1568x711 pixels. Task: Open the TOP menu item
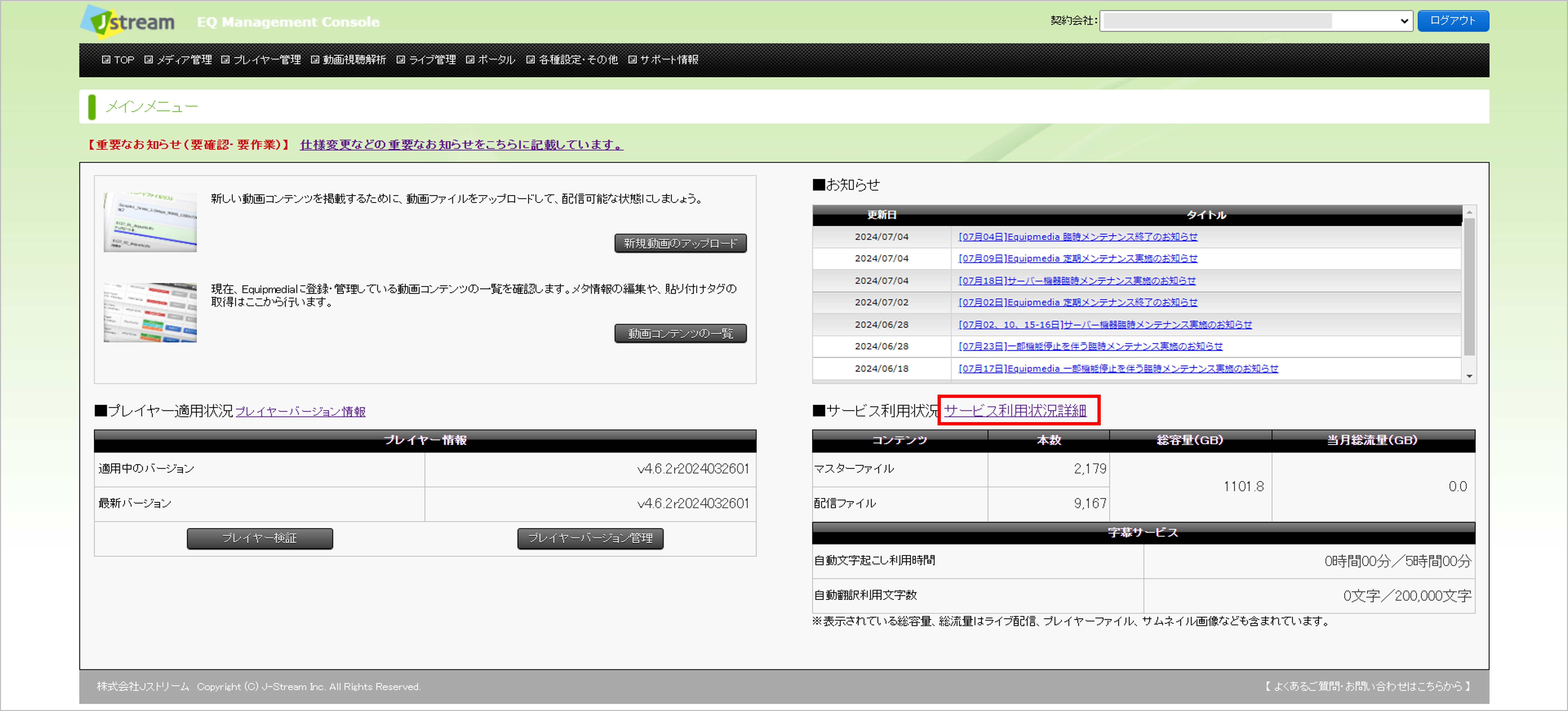(118, 60)
